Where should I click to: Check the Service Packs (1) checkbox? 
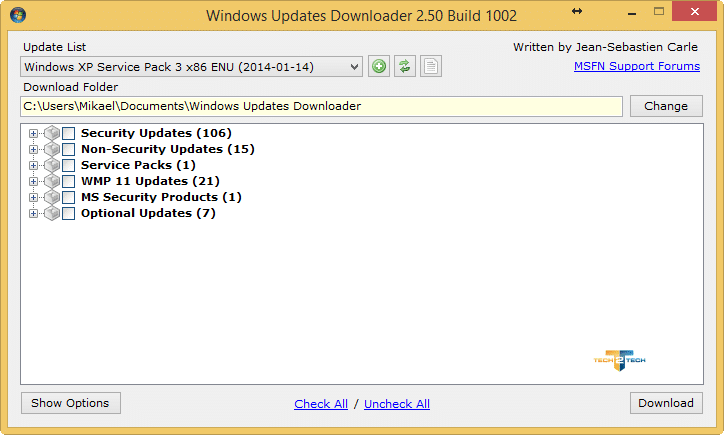click(68, 165)
